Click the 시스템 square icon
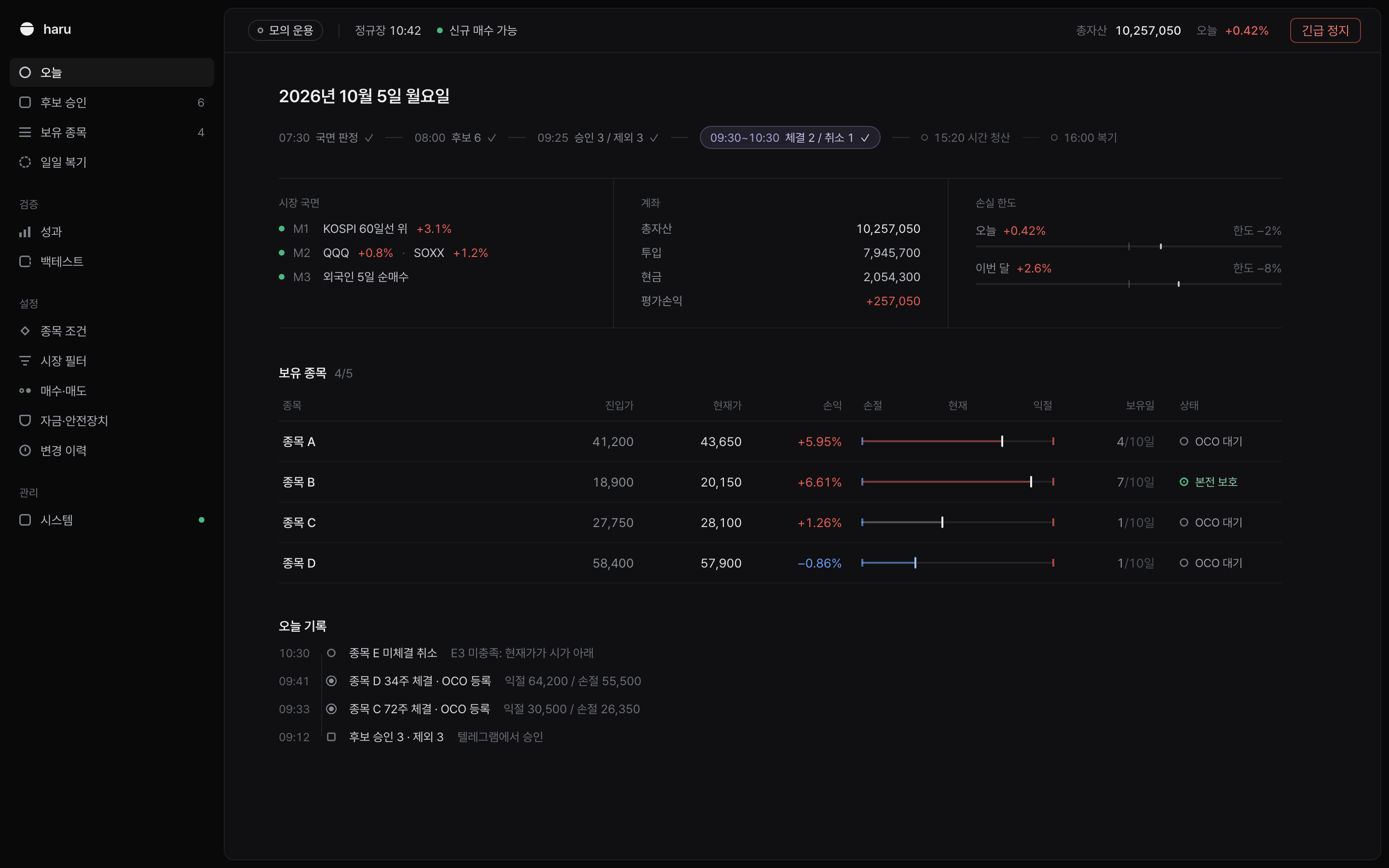The height and width of the screenshot is (868, 1389). click(25, 520)
